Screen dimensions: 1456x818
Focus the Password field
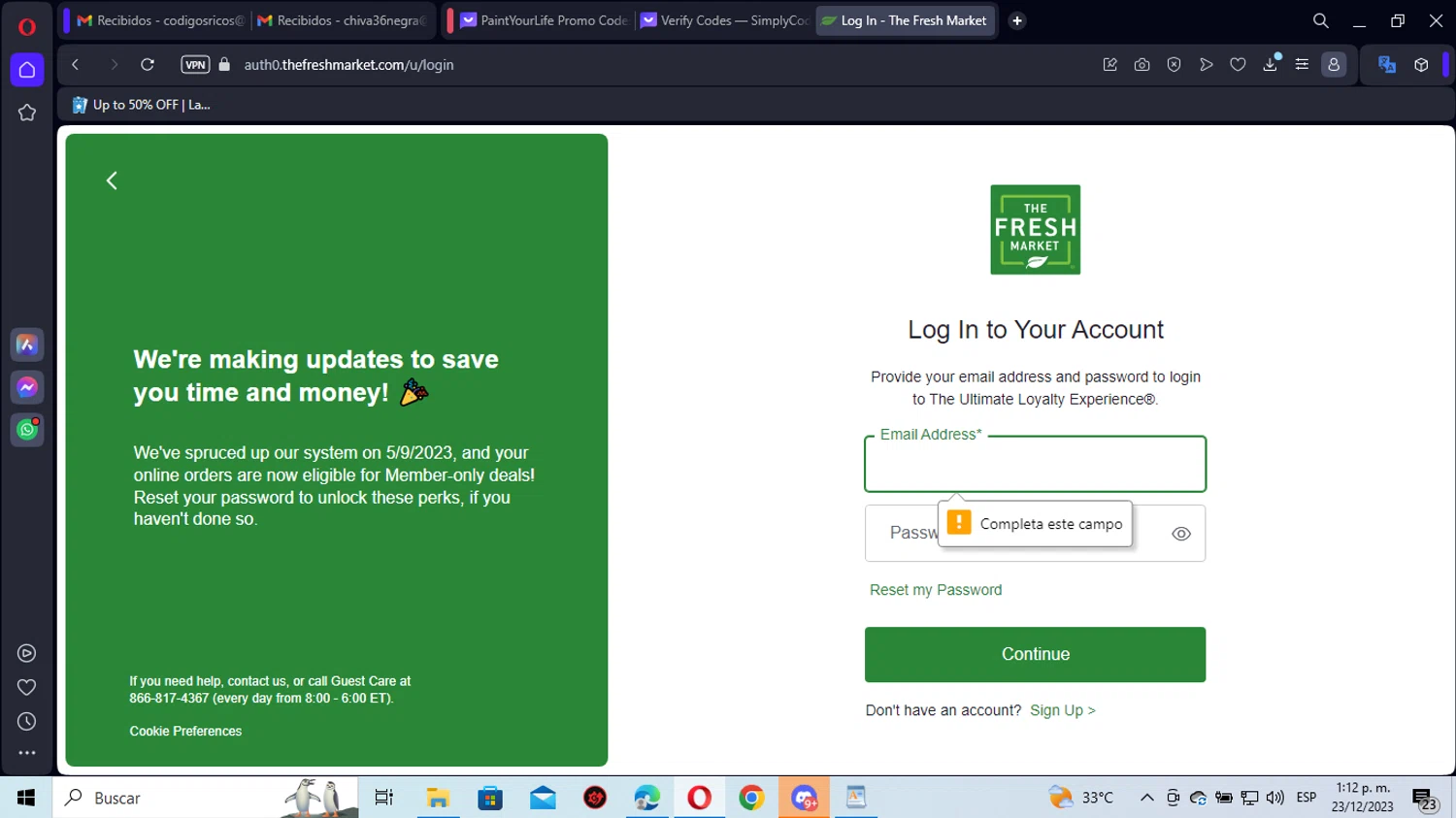pyautogui.click(x=1036, y=534)
